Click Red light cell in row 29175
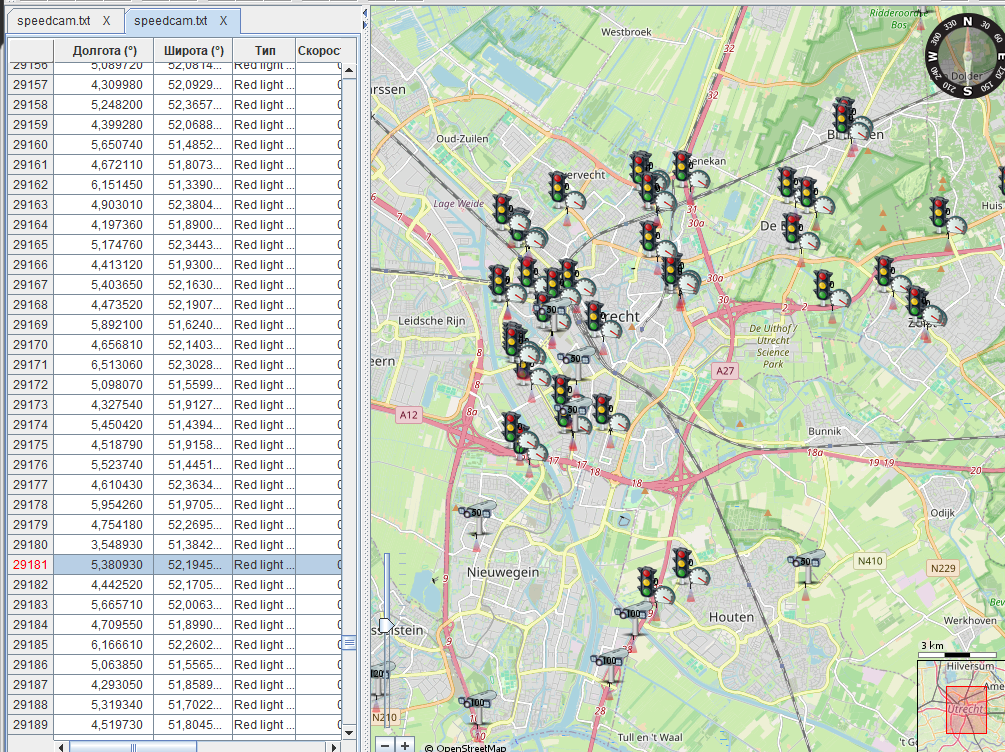Image resolution: width=1005 pixels, height=752 pixels. click(x=264, y=445)
